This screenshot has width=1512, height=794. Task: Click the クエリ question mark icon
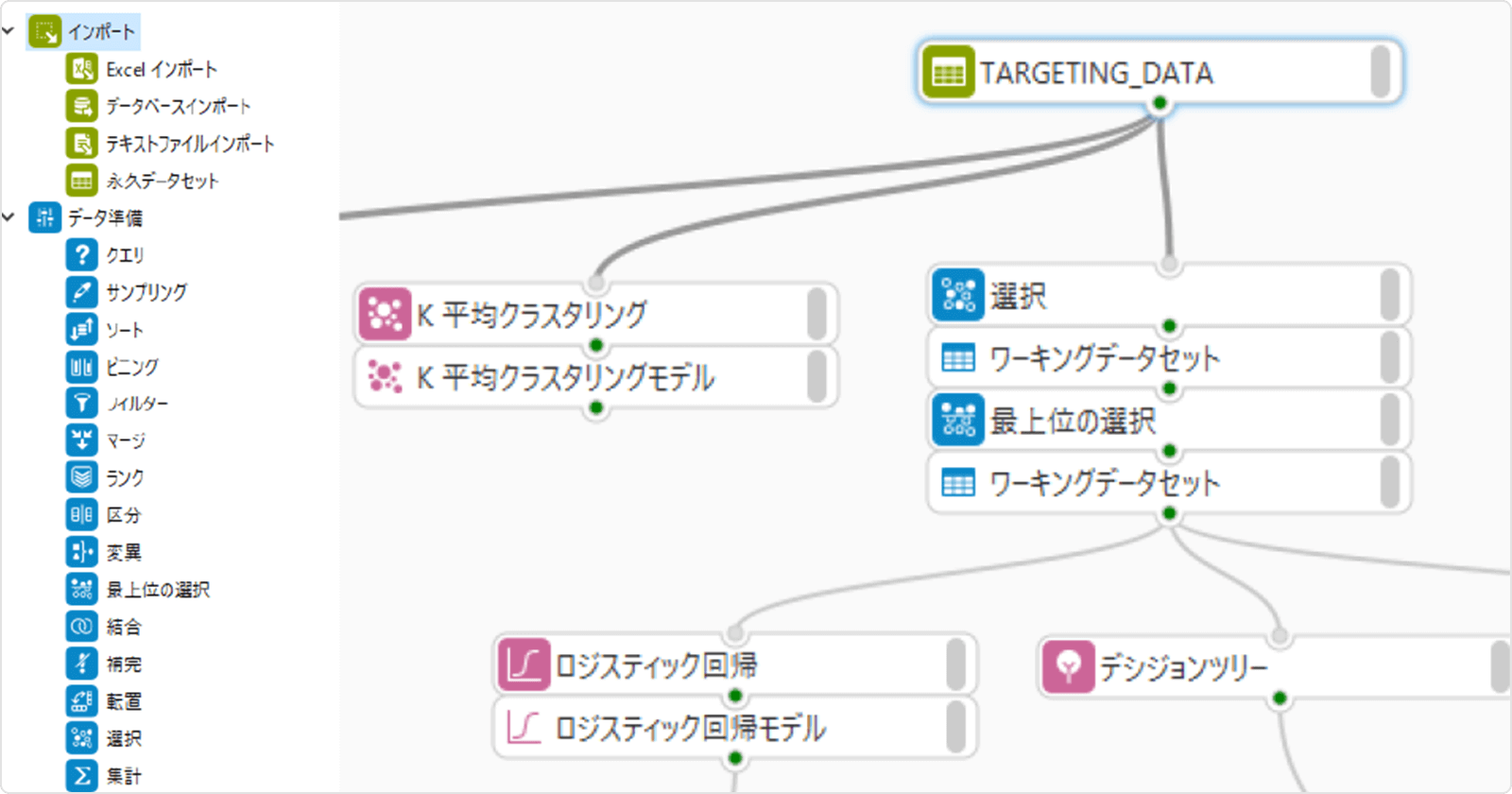(x=82, y=254)
